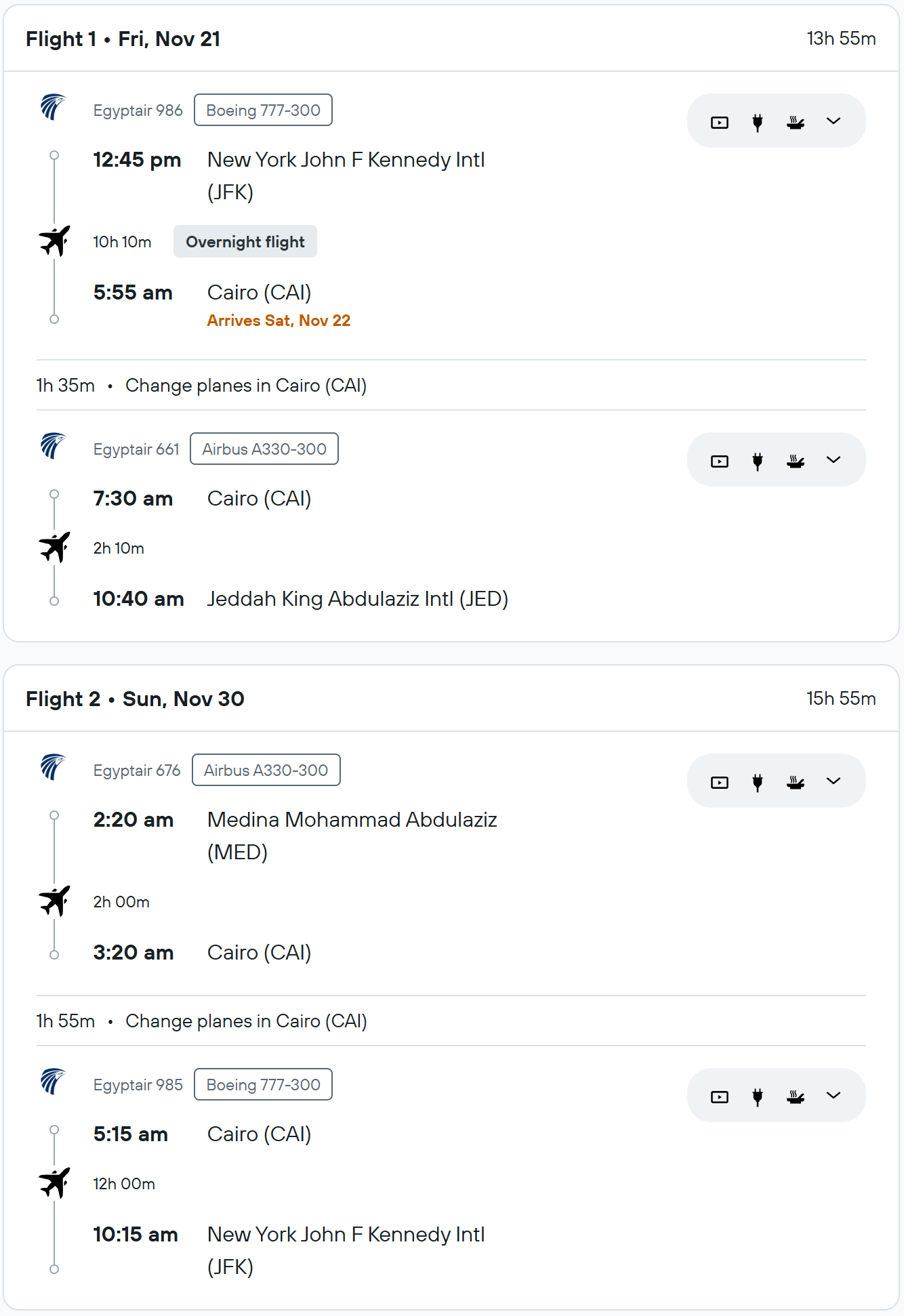Expand amenities chevron for Egyptair 985

[834, 1096]
